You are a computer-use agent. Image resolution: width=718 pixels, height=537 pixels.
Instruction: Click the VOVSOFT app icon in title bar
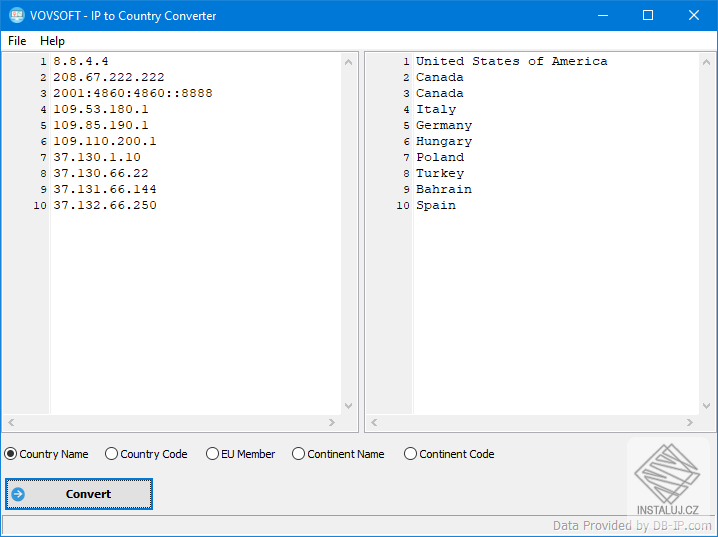click(x=17, y=16)
